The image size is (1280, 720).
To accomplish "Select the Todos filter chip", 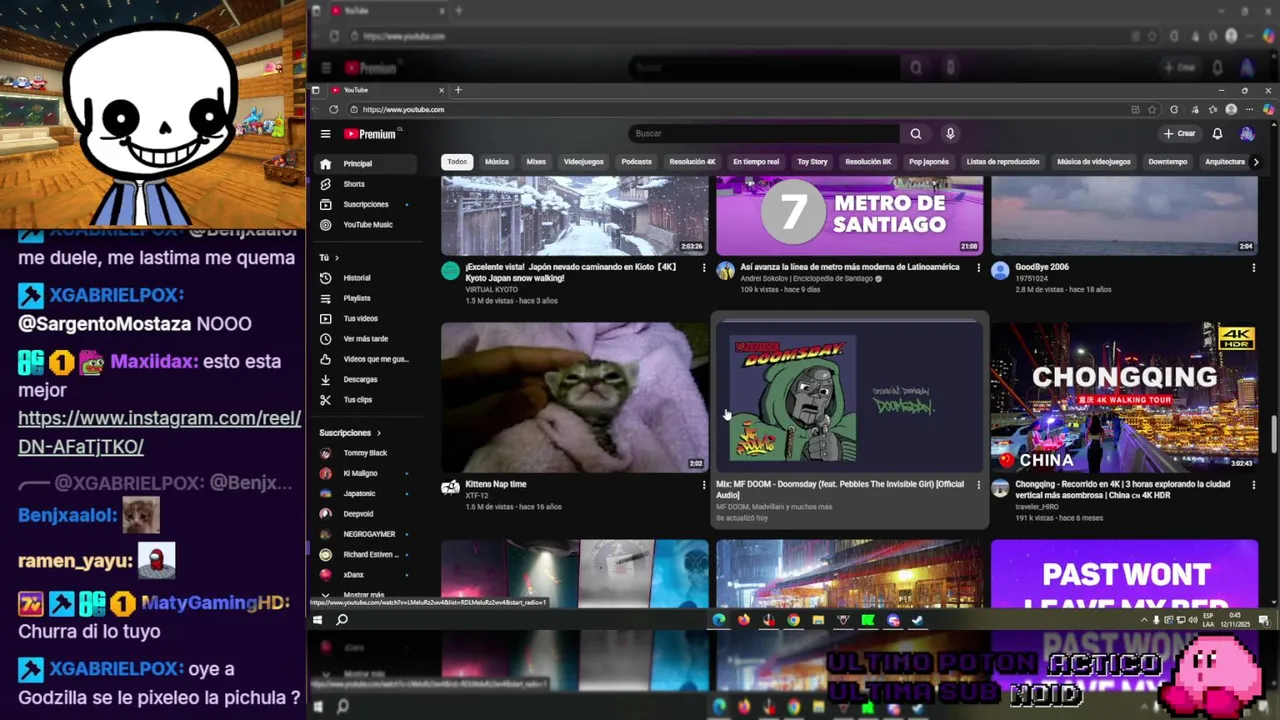I will [x=457, y=162].
